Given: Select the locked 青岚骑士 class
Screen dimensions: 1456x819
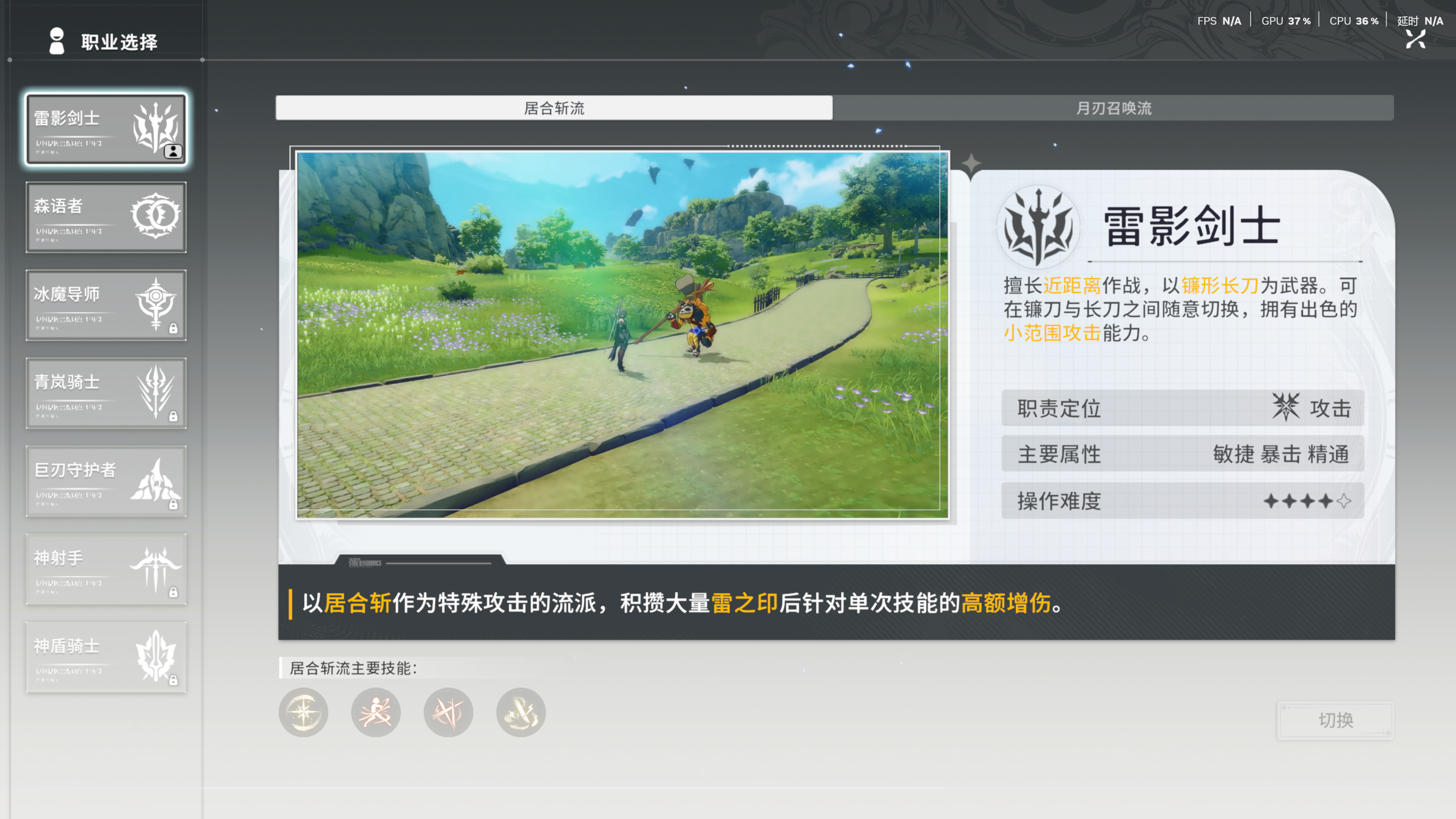Looking at the screenshot, I should point(106,393).
